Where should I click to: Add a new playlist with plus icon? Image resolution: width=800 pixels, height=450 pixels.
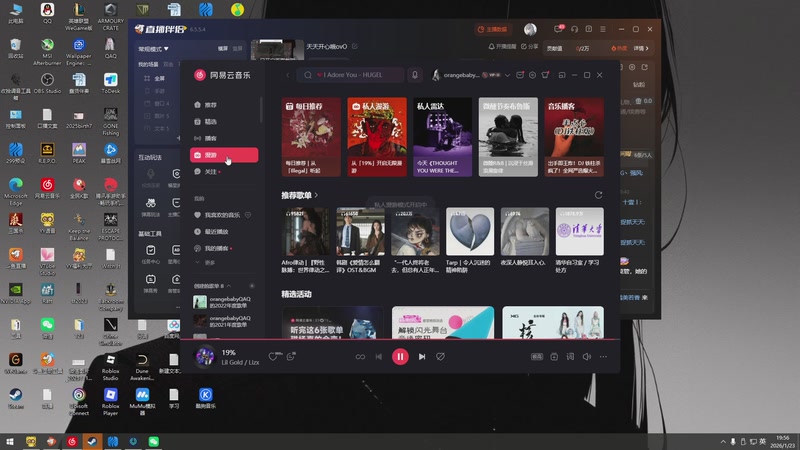coord(252,286)
